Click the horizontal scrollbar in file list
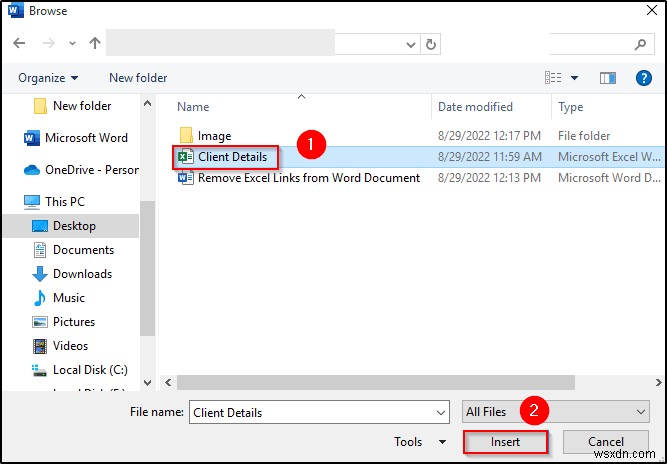 tap(376, 382)
